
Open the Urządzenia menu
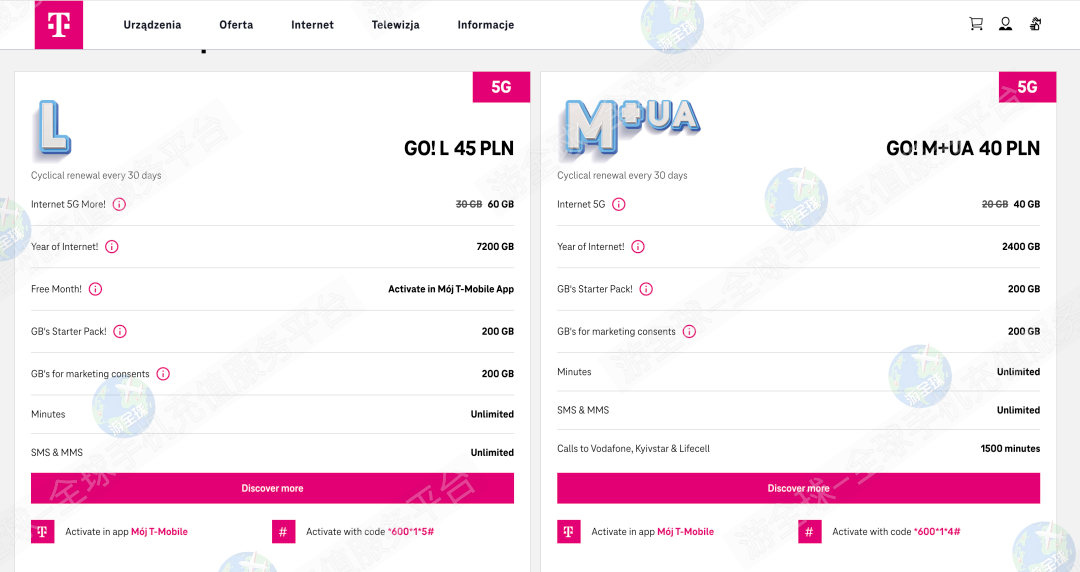[152, 25]
